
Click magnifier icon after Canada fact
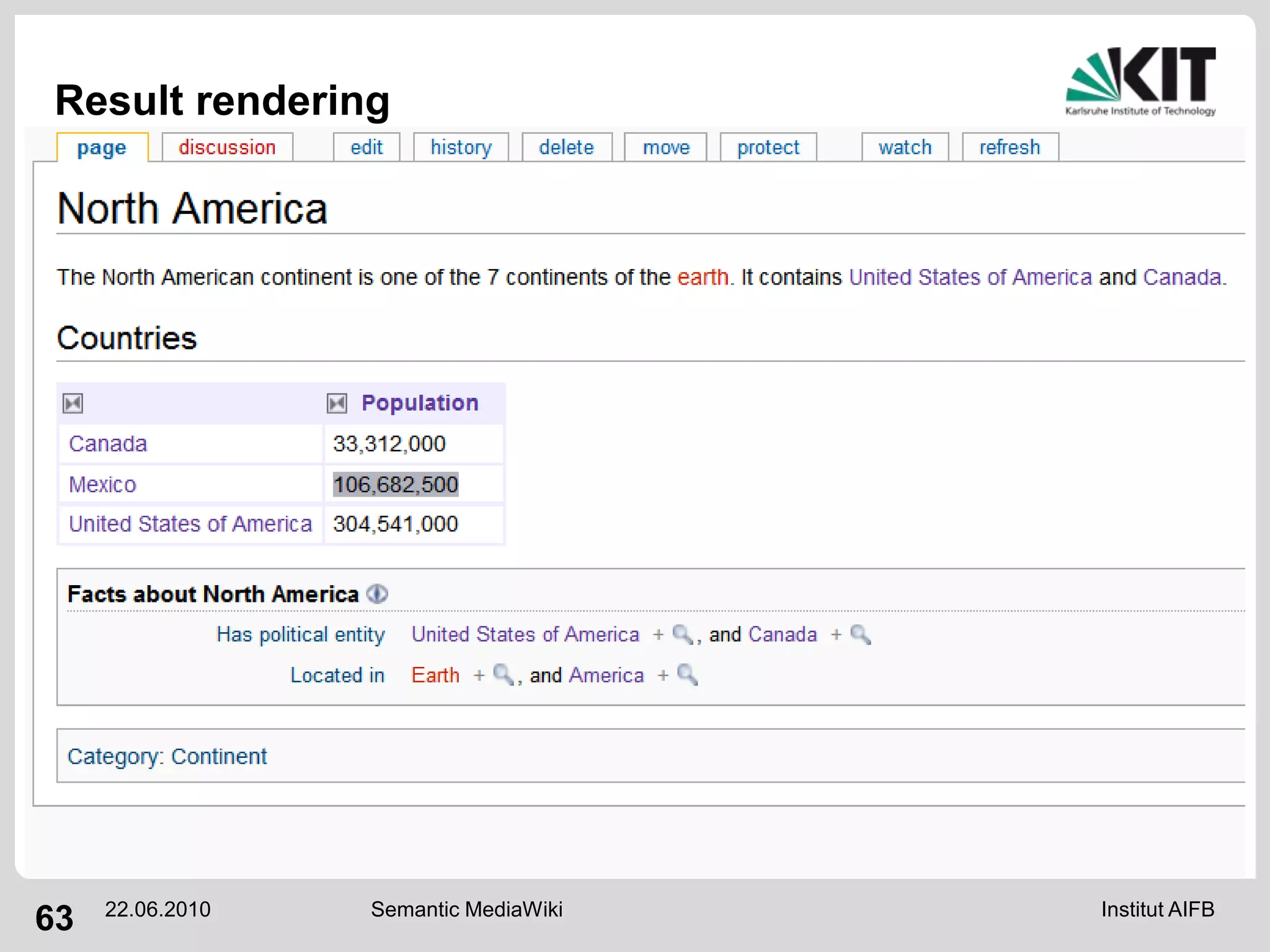click(x=861, y=635)
